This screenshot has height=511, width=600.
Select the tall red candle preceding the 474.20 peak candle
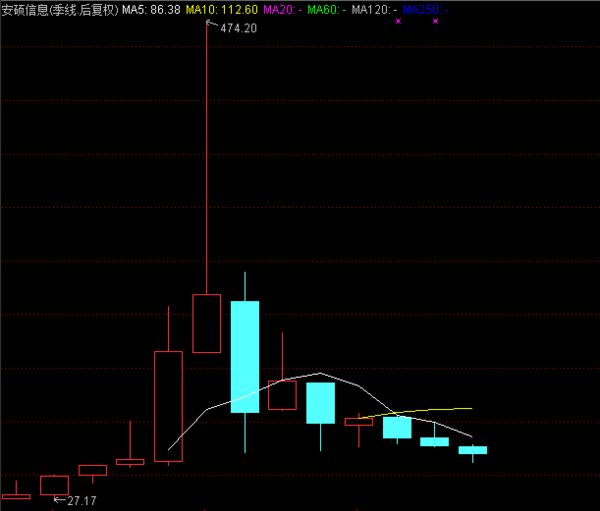[x=168, y=406]
